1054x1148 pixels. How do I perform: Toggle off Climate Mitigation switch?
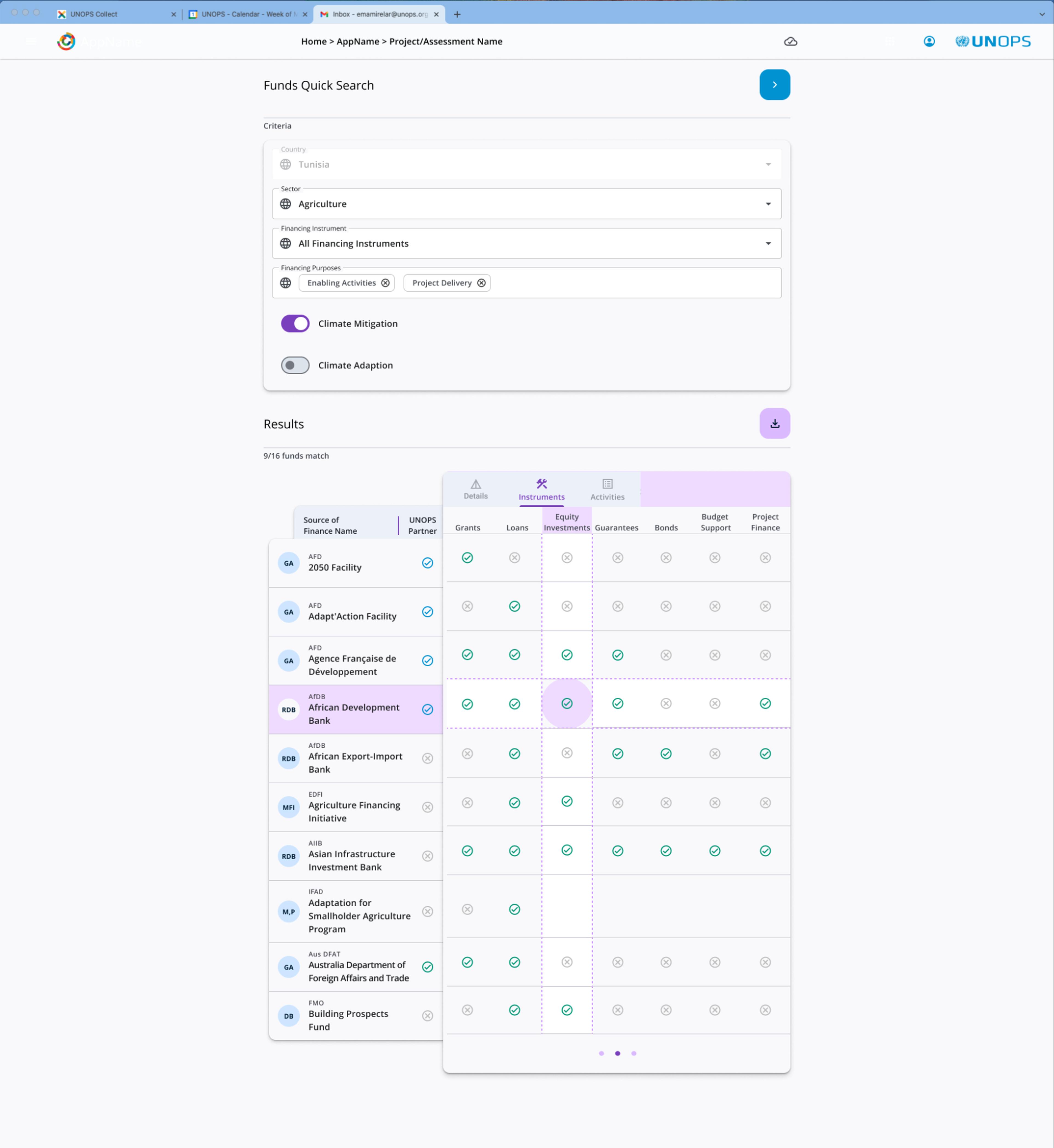tap(295, 323)
